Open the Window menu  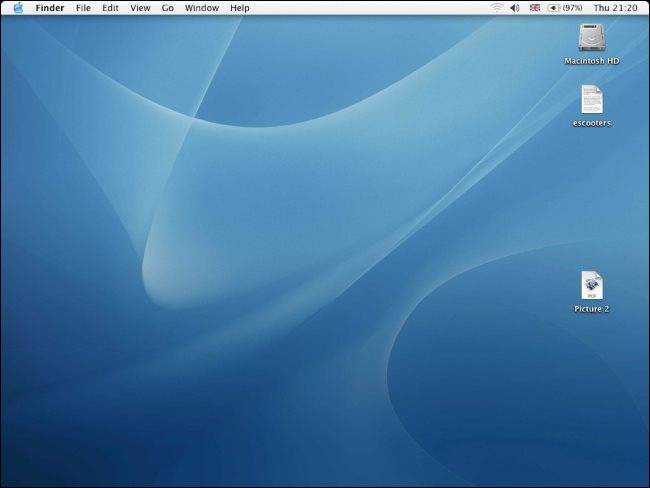pos(202,8)
